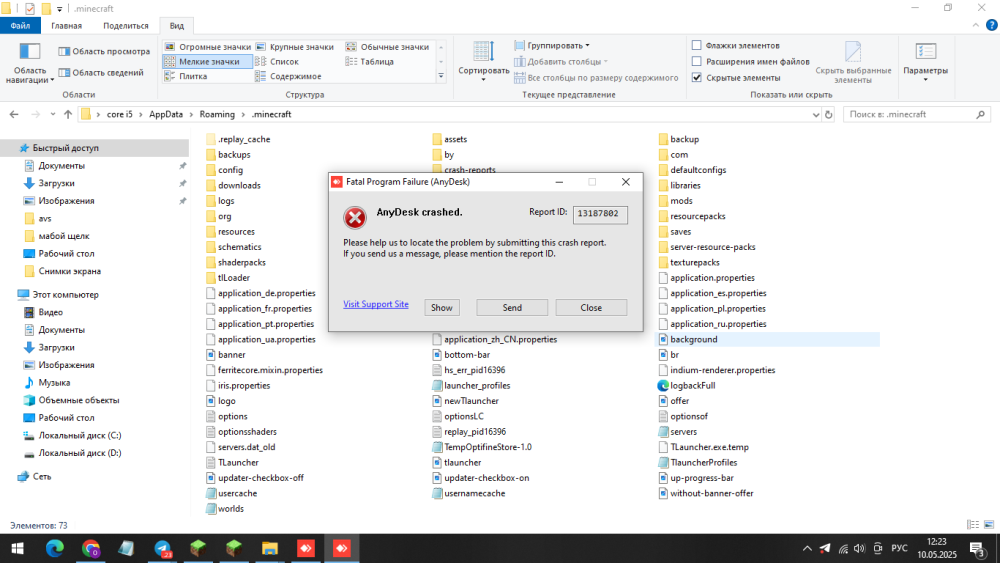
Task: Open Navigation pane (Область навигации) dropdown
Action: coord(29,62)
